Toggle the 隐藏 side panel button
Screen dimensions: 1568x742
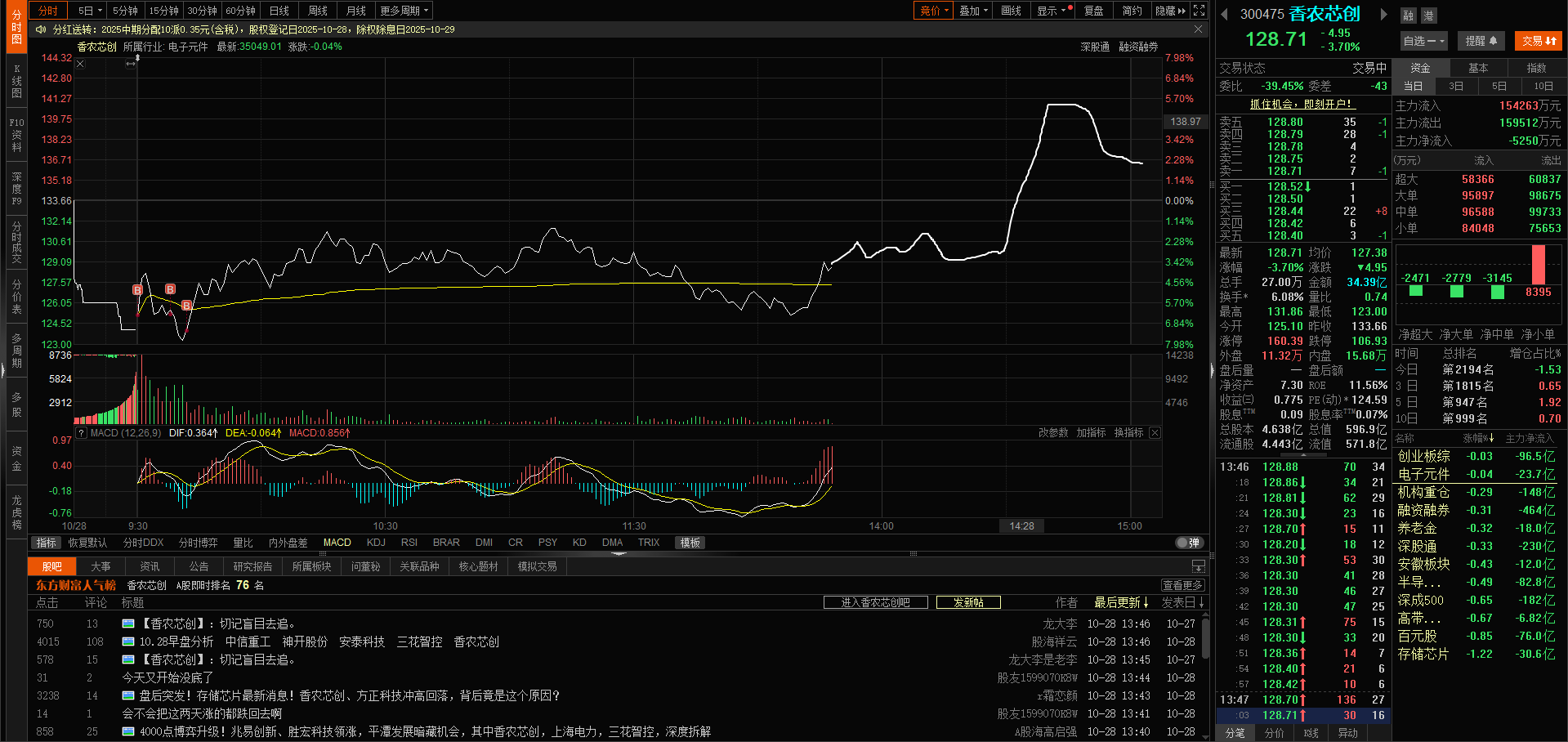point(1170,11)
